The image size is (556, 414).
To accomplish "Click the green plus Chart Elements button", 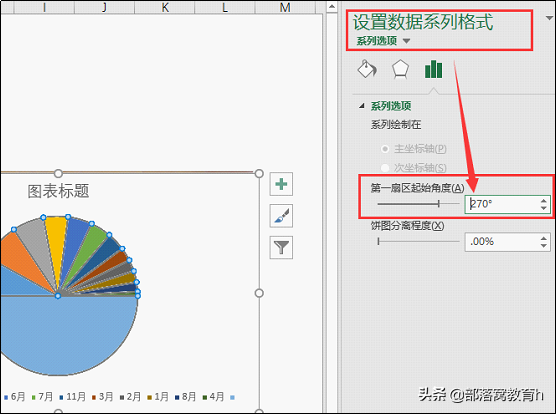I will pyautogui.click(x=281, y=184).
